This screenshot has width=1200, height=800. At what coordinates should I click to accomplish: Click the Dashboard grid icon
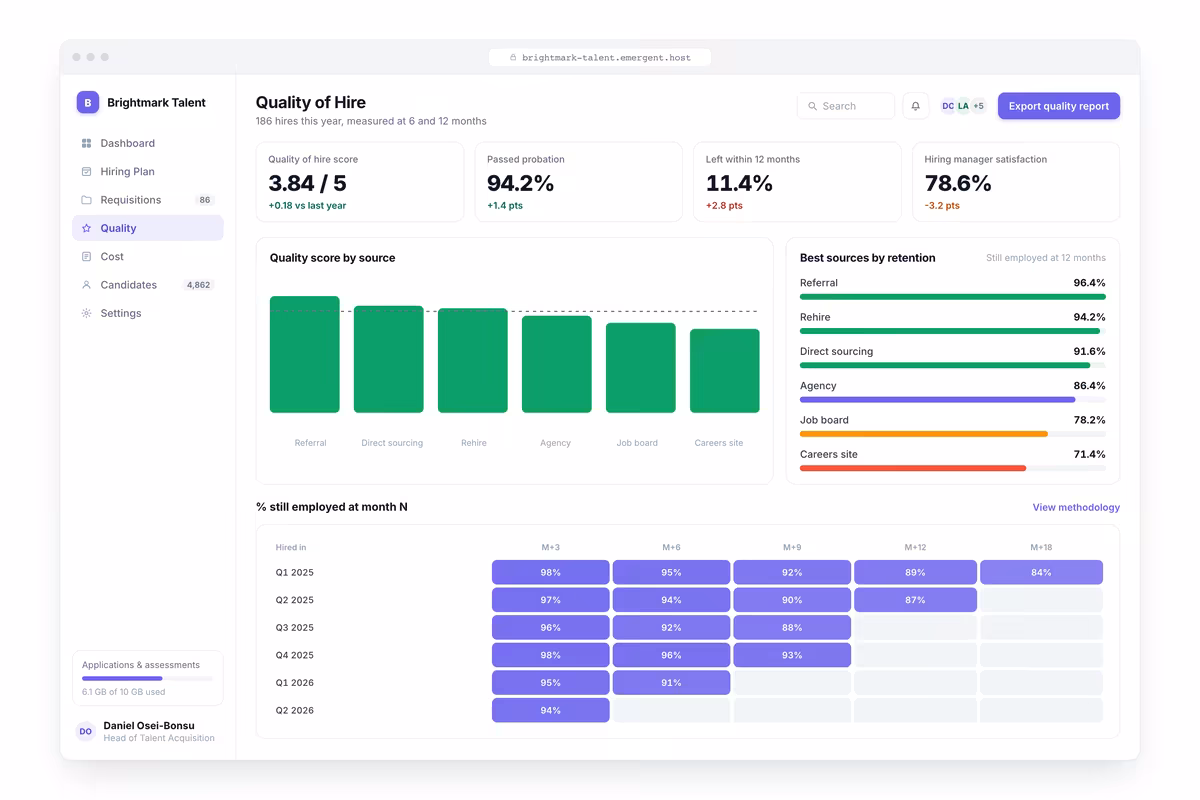(x=86, y=143)
